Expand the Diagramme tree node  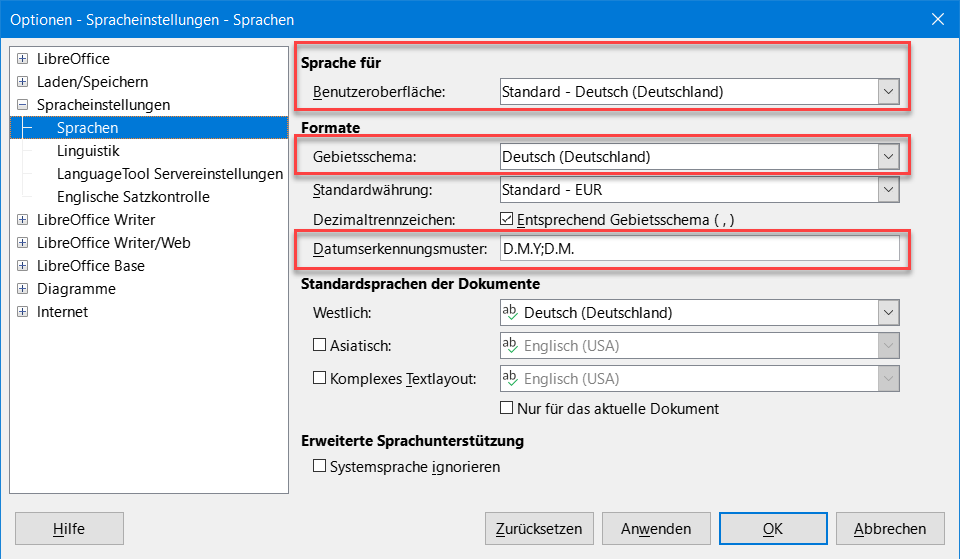coord(23,288)
